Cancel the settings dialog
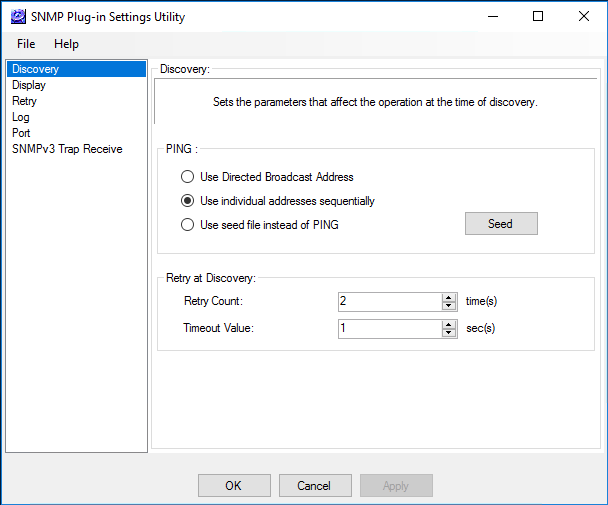The width and height of the screenshot is (608, 505). point(314,486)
